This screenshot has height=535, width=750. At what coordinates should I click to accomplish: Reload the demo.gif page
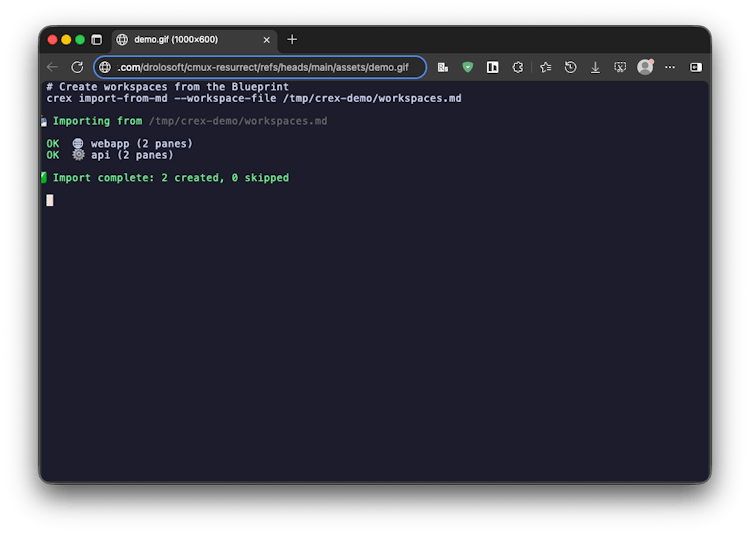pos(77,67)
